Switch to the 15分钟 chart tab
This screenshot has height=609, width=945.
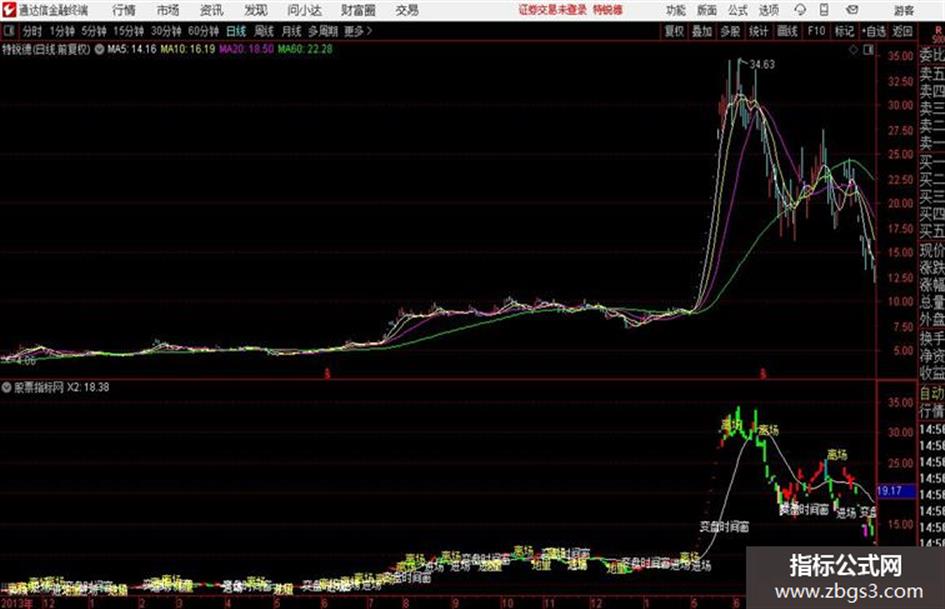(x=128, y=31)
